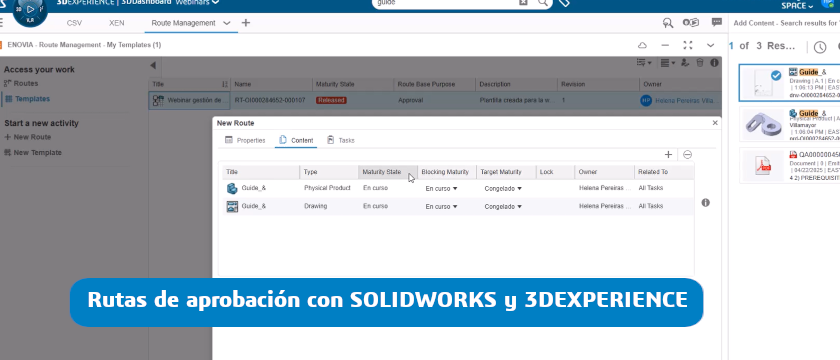Select the Guide_& bracket thumbnail result

coord(763,124)
